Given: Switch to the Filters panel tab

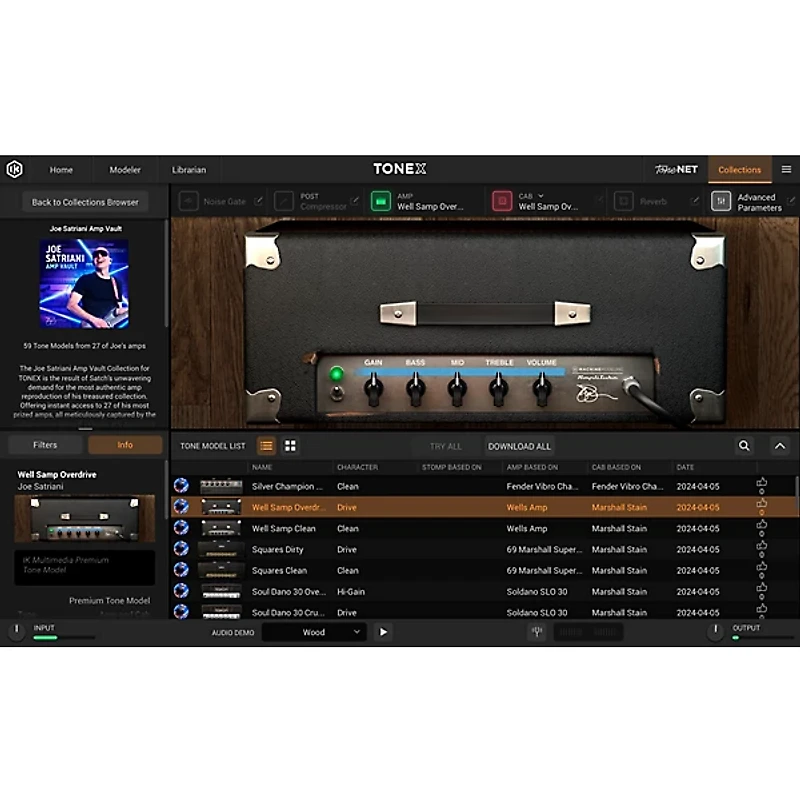Looking at the screenshot, I should 45,445.
